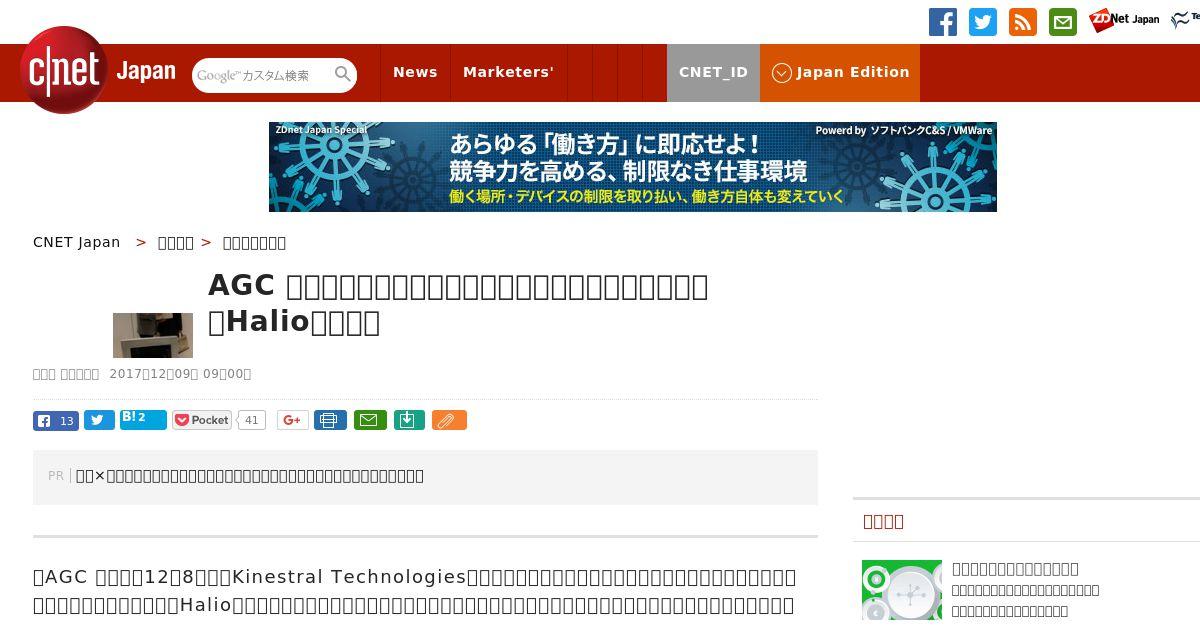The image size is (1200, 630).
Task: Go to ZDNet Japan logo link
Action: (1124, 20)
